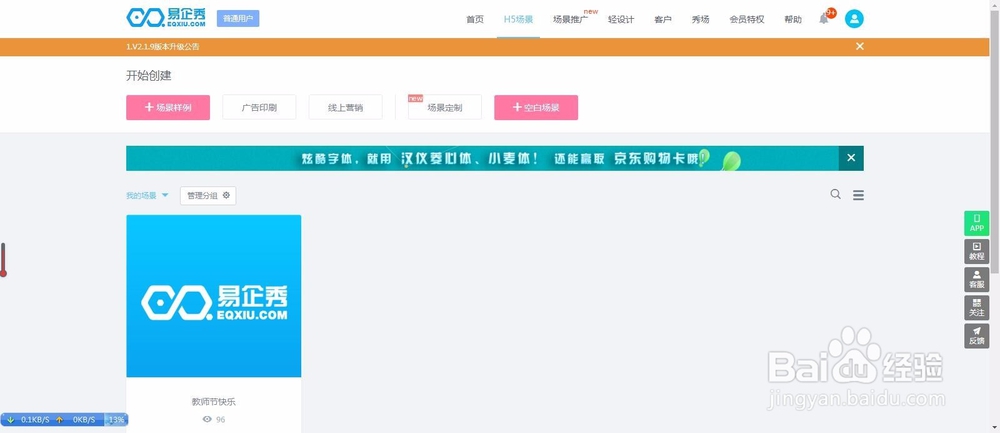This screenshot has height=433, width=1000.
Task: Click the 教师节快乐 scene title
Action: point(214,402)
